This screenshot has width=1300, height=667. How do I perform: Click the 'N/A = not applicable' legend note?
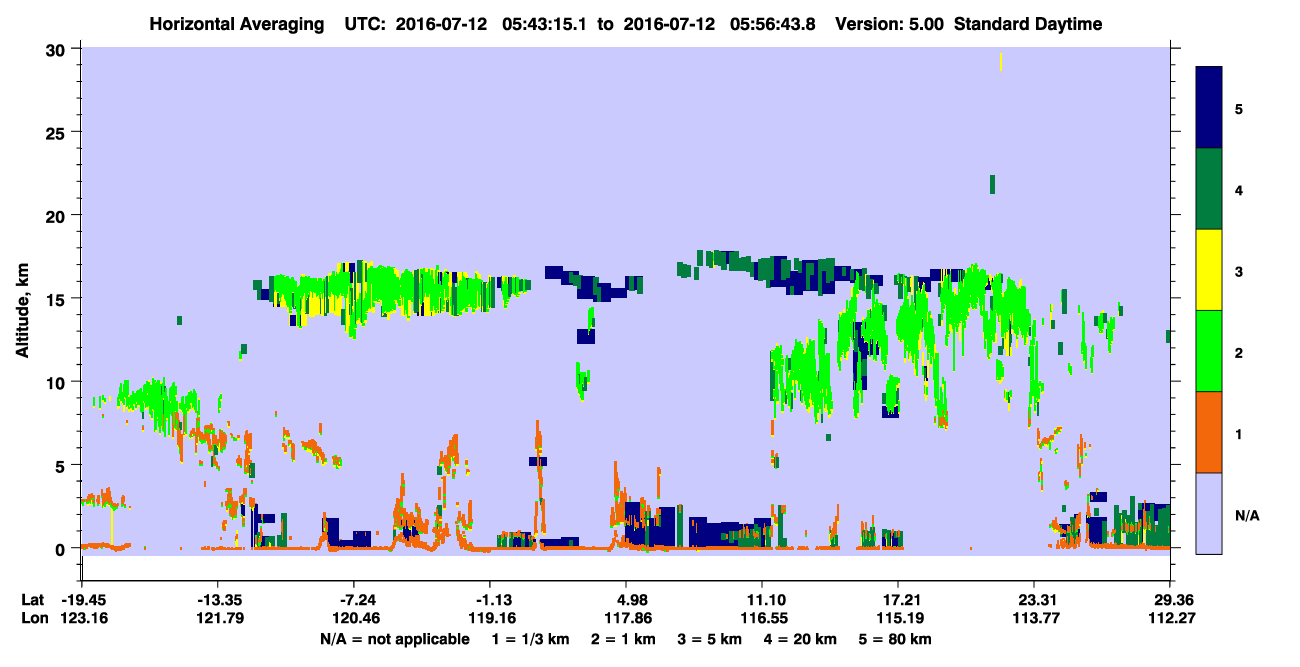[x=394, y=638]
